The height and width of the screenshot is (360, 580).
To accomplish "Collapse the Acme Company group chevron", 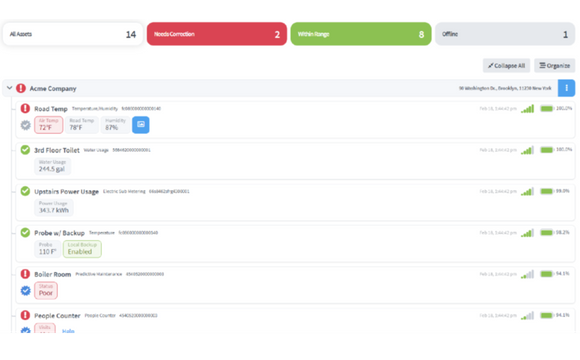I will (10, 88).
